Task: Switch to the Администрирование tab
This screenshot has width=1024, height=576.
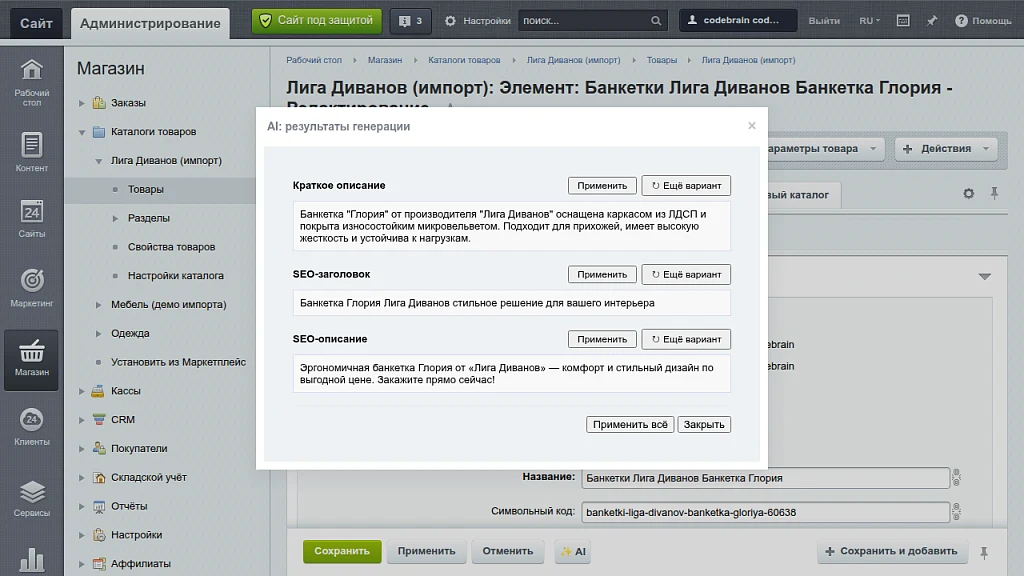Action: pyautogui.click(x=150, y=24)
